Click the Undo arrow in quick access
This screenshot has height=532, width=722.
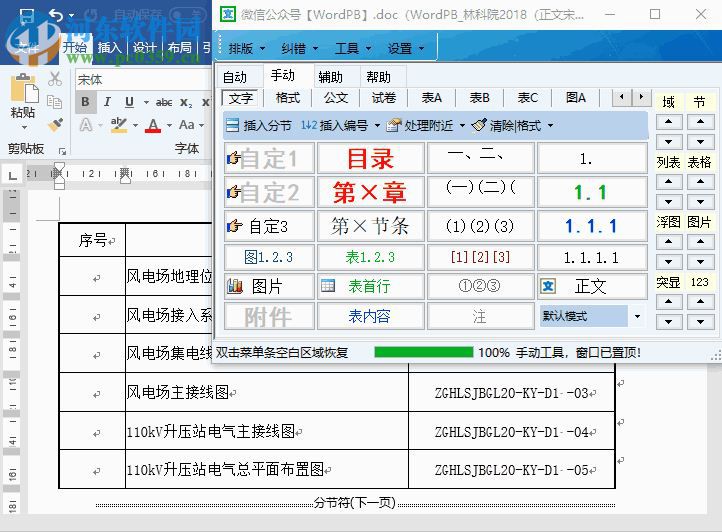tap(55, 16)
